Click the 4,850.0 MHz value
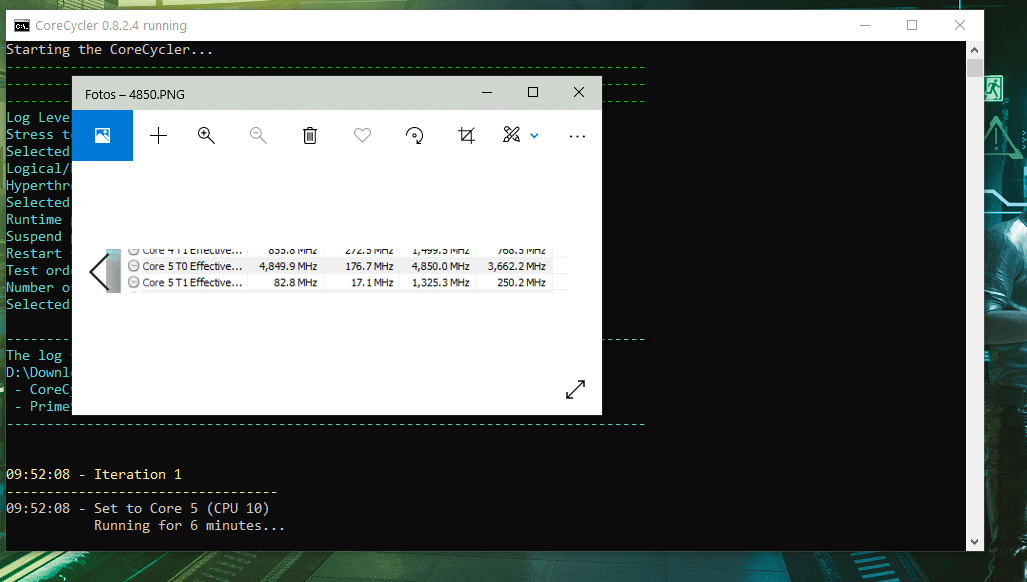 [440, 266]
